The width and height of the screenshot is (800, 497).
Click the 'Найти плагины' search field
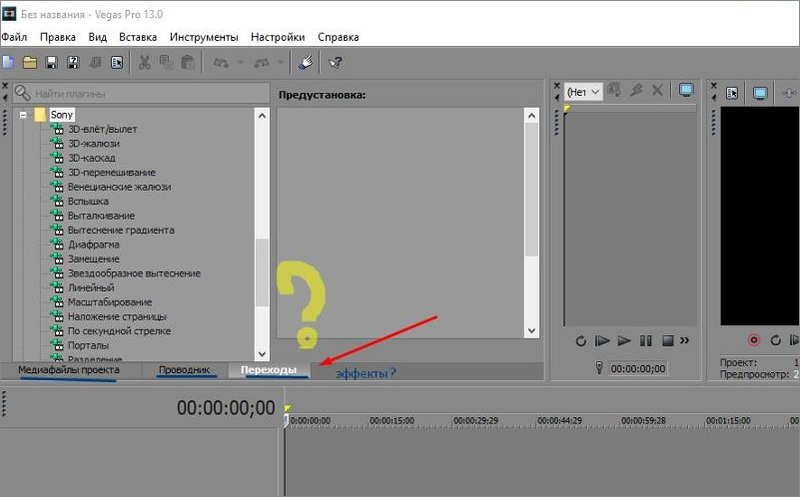tap(141, 93)
